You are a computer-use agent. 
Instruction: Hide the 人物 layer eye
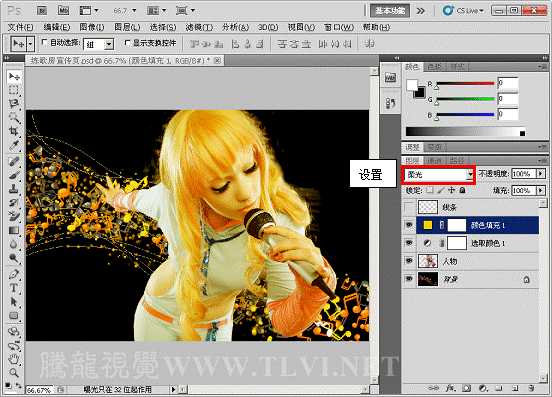point(409,261)
